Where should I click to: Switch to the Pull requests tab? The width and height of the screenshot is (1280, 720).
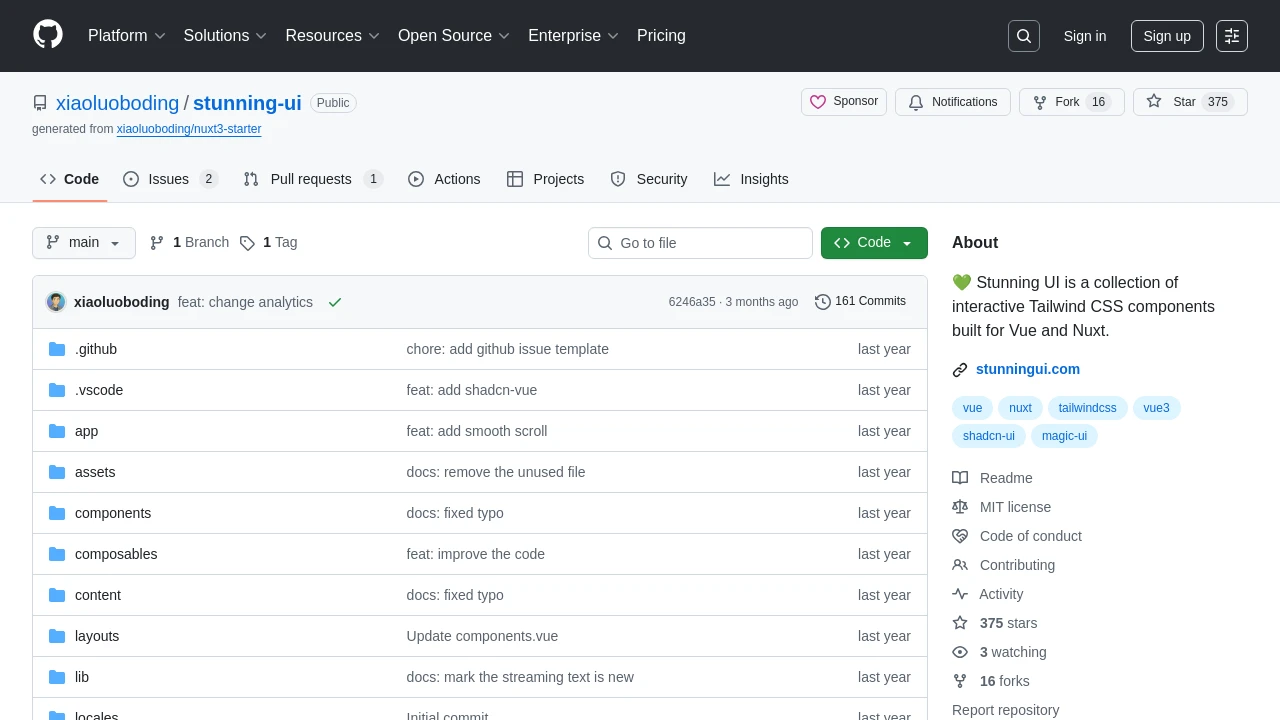tap(313, 179)
